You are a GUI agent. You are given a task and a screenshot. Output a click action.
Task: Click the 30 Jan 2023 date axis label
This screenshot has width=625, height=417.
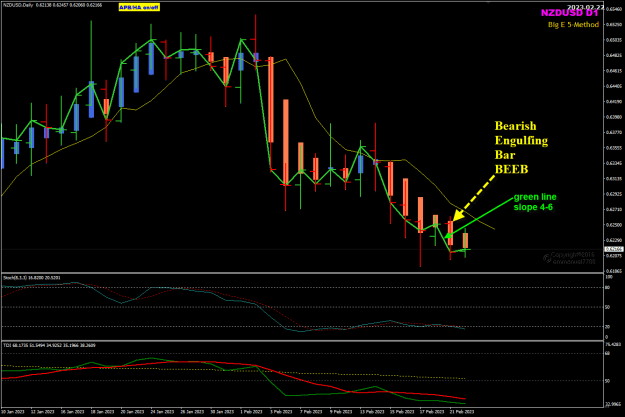point(222,411)
